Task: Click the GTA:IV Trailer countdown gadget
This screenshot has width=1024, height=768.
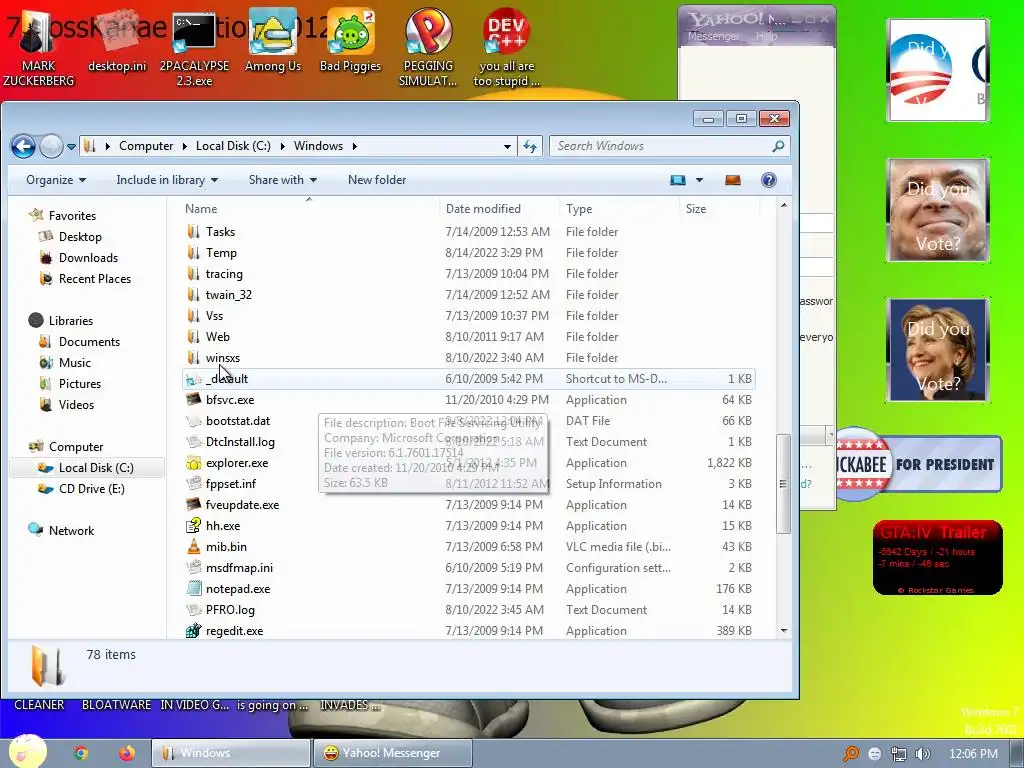Action: pos(937,558)
